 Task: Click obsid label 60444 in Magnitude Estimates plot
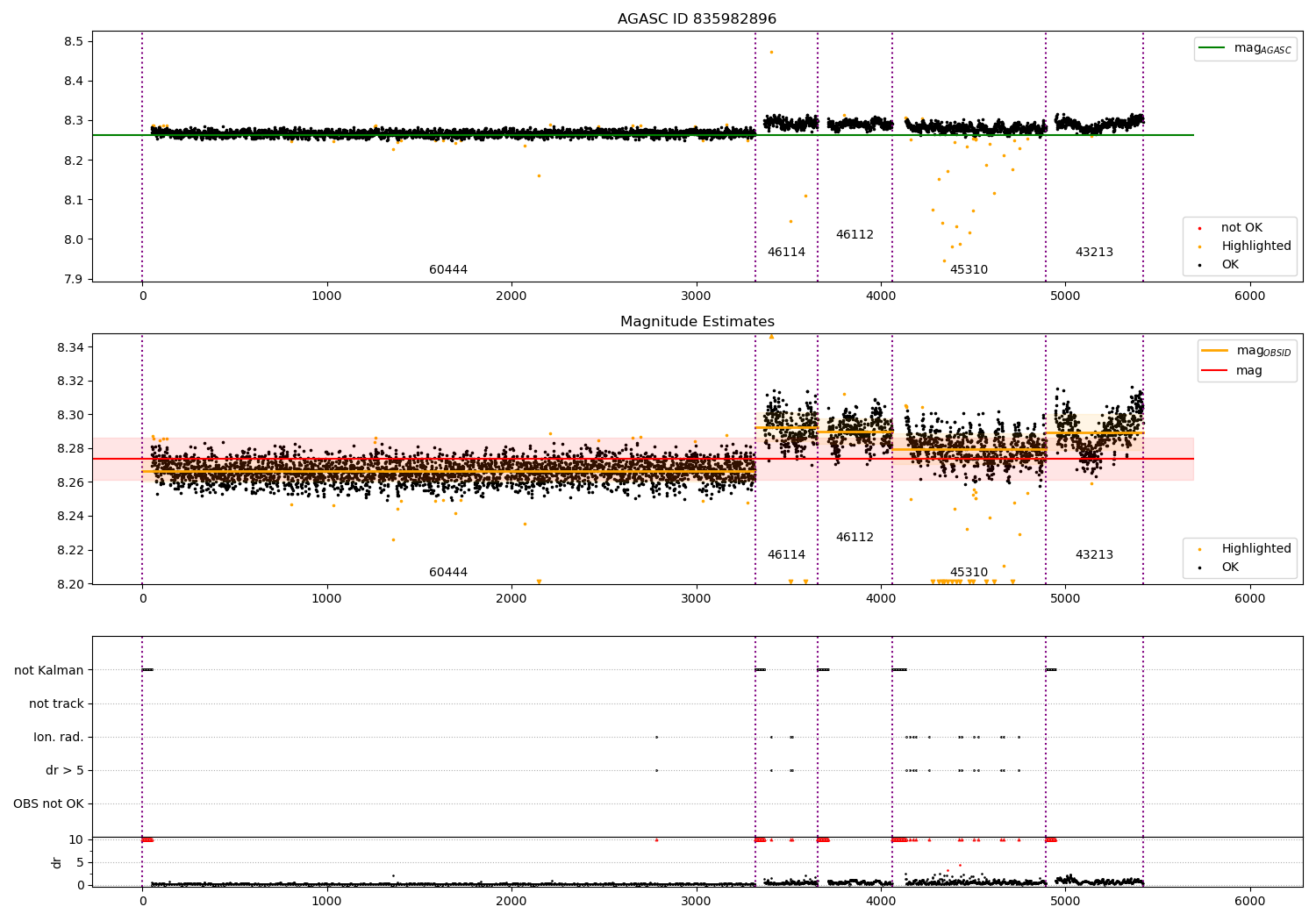coord(448,573)
